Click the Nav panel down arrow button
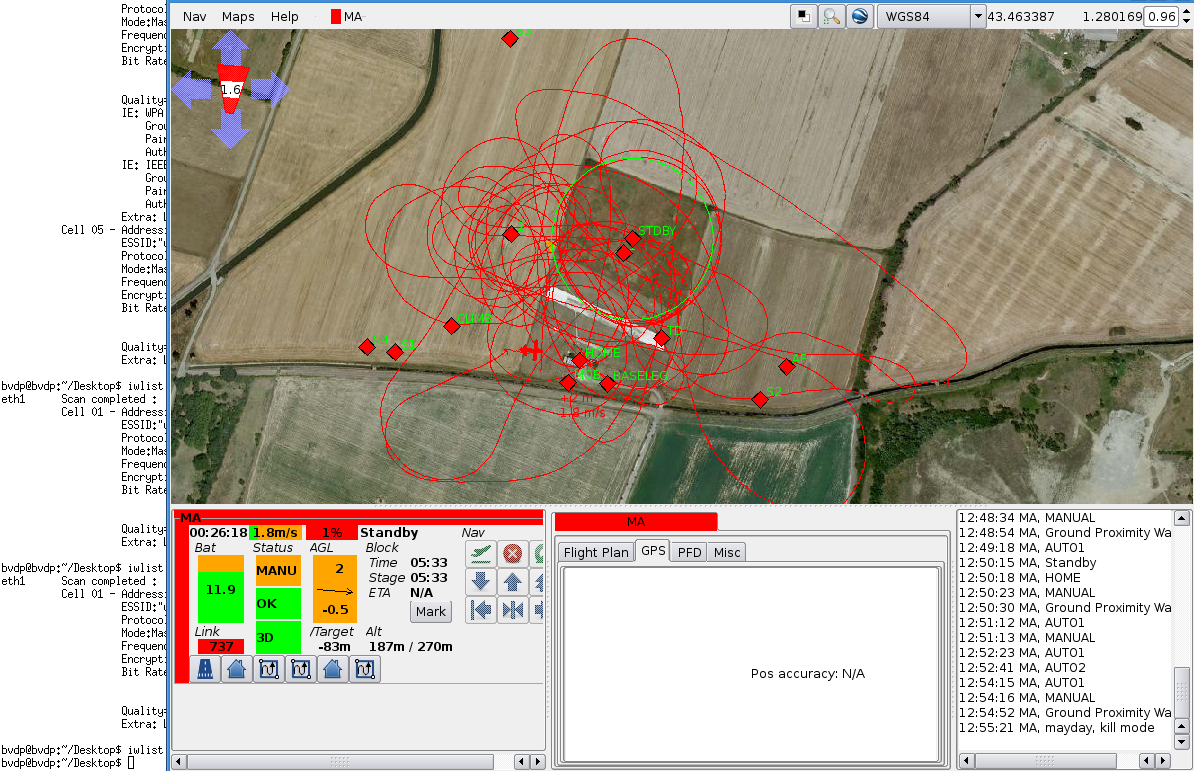 [482, 581]
